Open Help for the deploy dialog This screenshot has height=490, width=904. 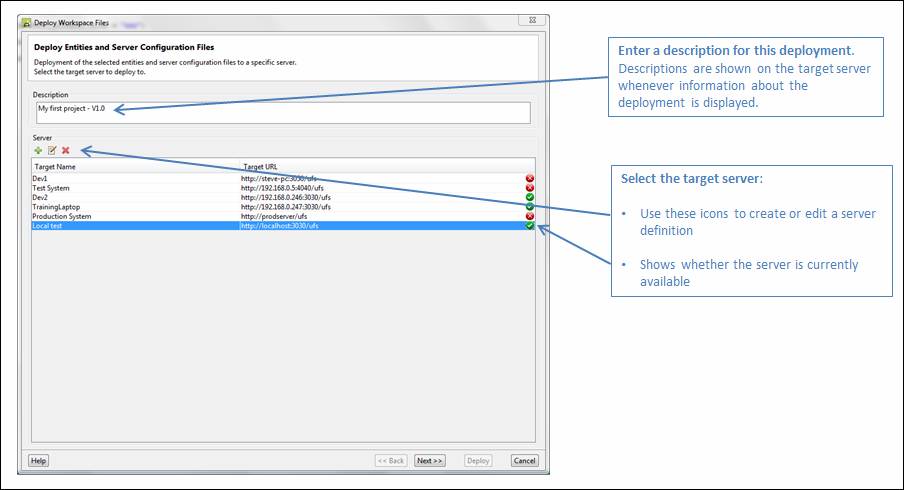39,461
